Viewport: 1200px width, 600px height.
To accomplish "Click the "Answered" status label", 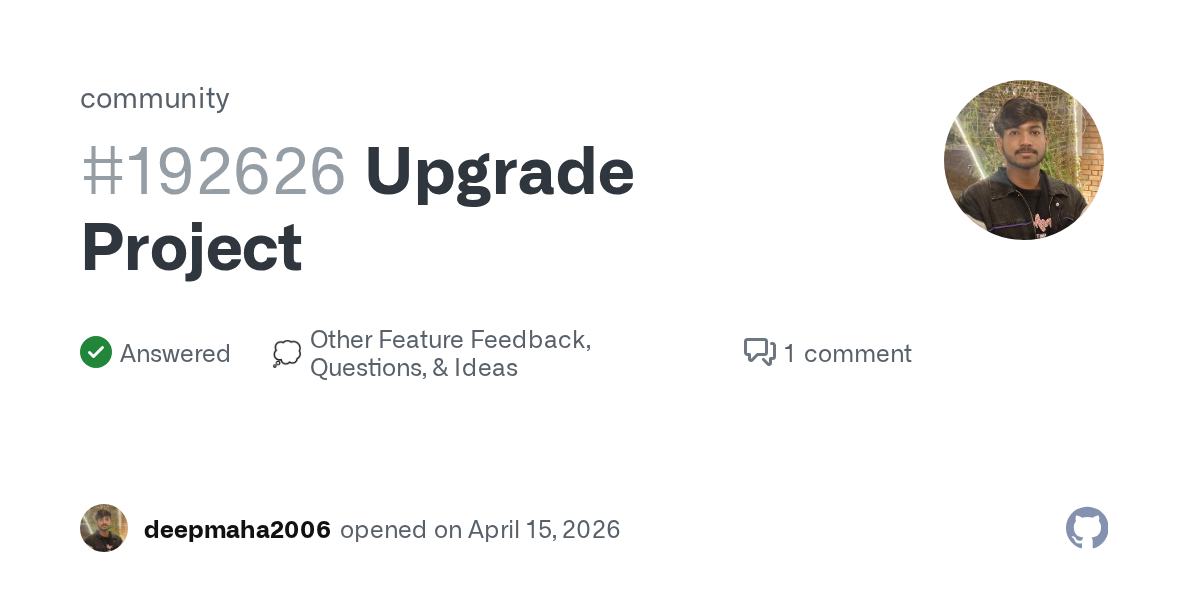I will [x=175, y=354].
